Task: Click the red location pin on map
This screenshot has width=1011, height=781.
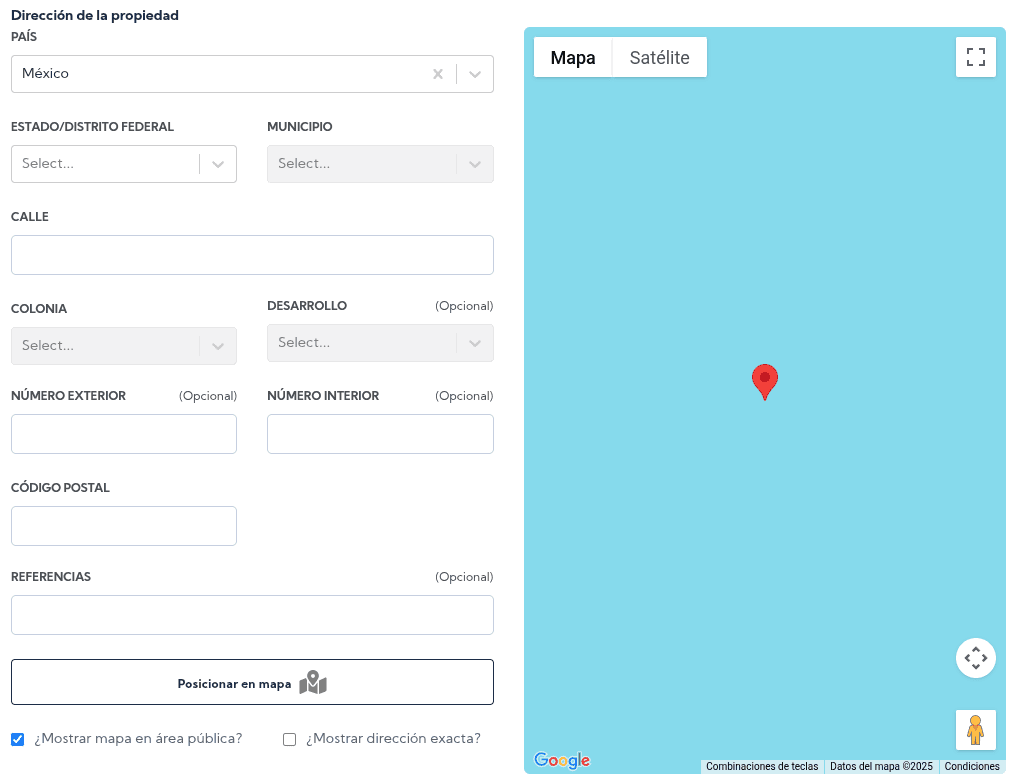Action: [x=764, y=380]
